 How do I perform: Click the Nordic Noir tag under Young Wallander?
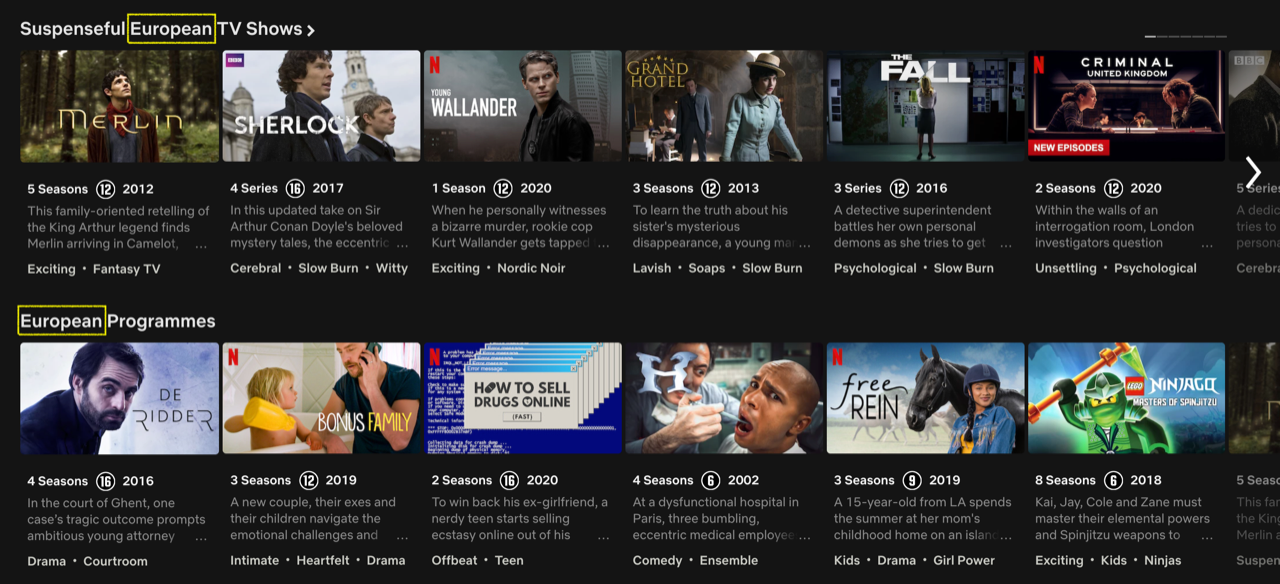pos(529,269)
